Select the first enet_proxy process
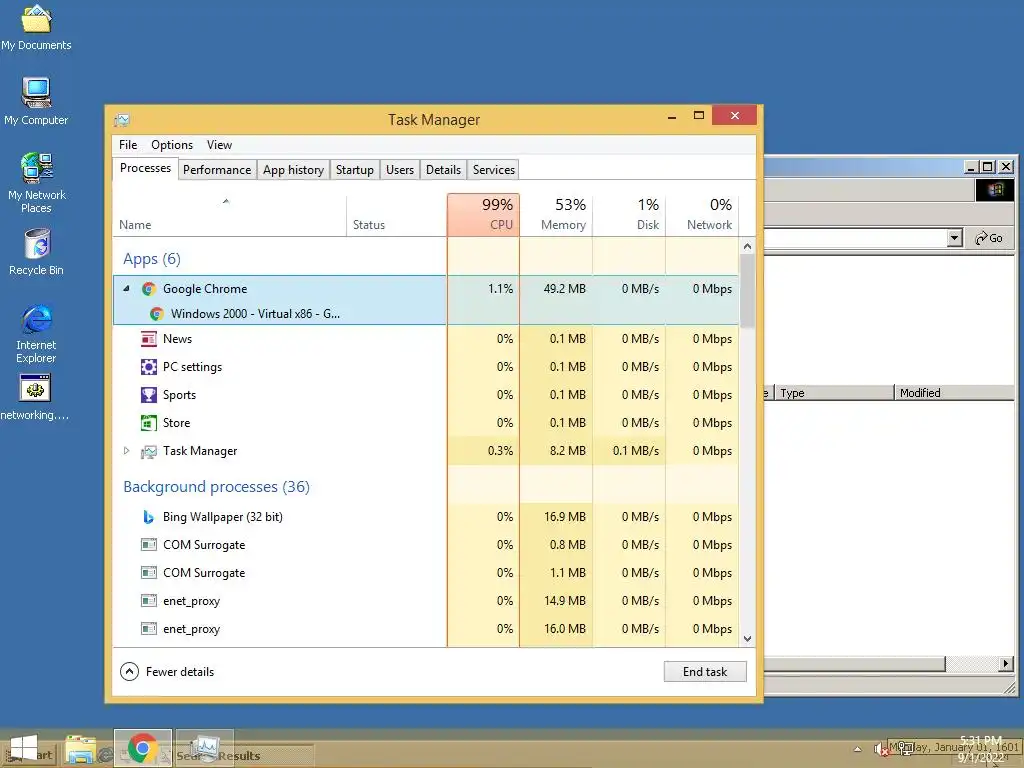Screen dimensions: 1024x768 [426, 601]
